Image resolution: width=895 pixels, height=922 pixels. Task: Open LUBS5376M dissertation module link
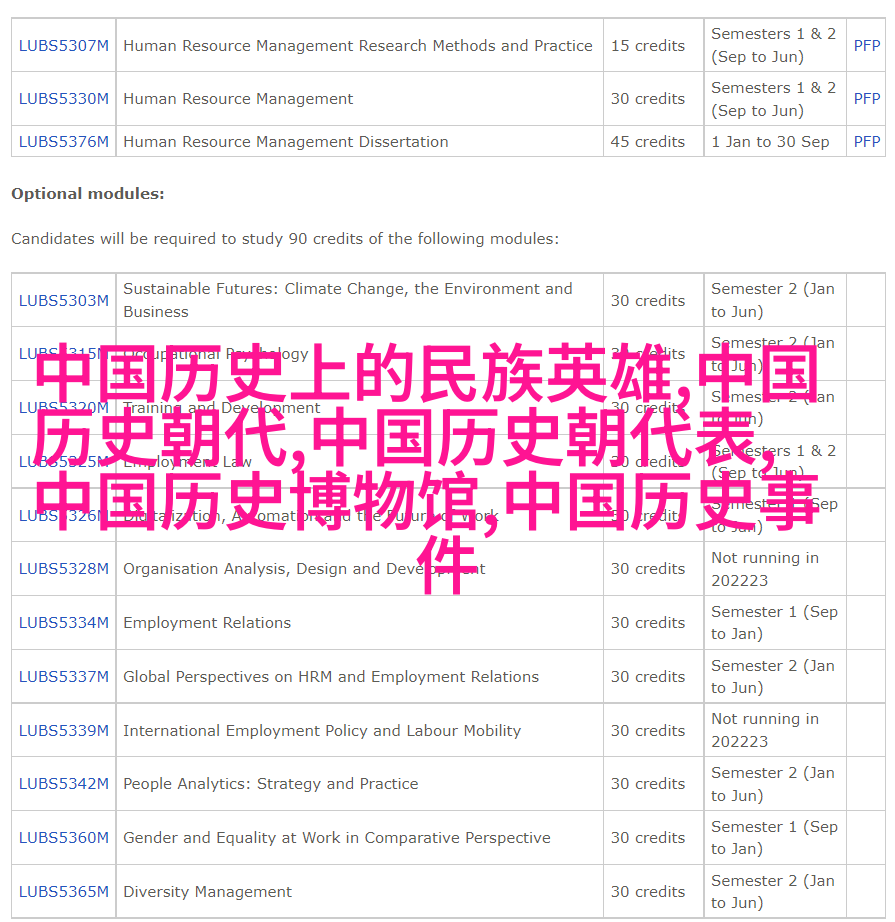[x=63, y=142]
